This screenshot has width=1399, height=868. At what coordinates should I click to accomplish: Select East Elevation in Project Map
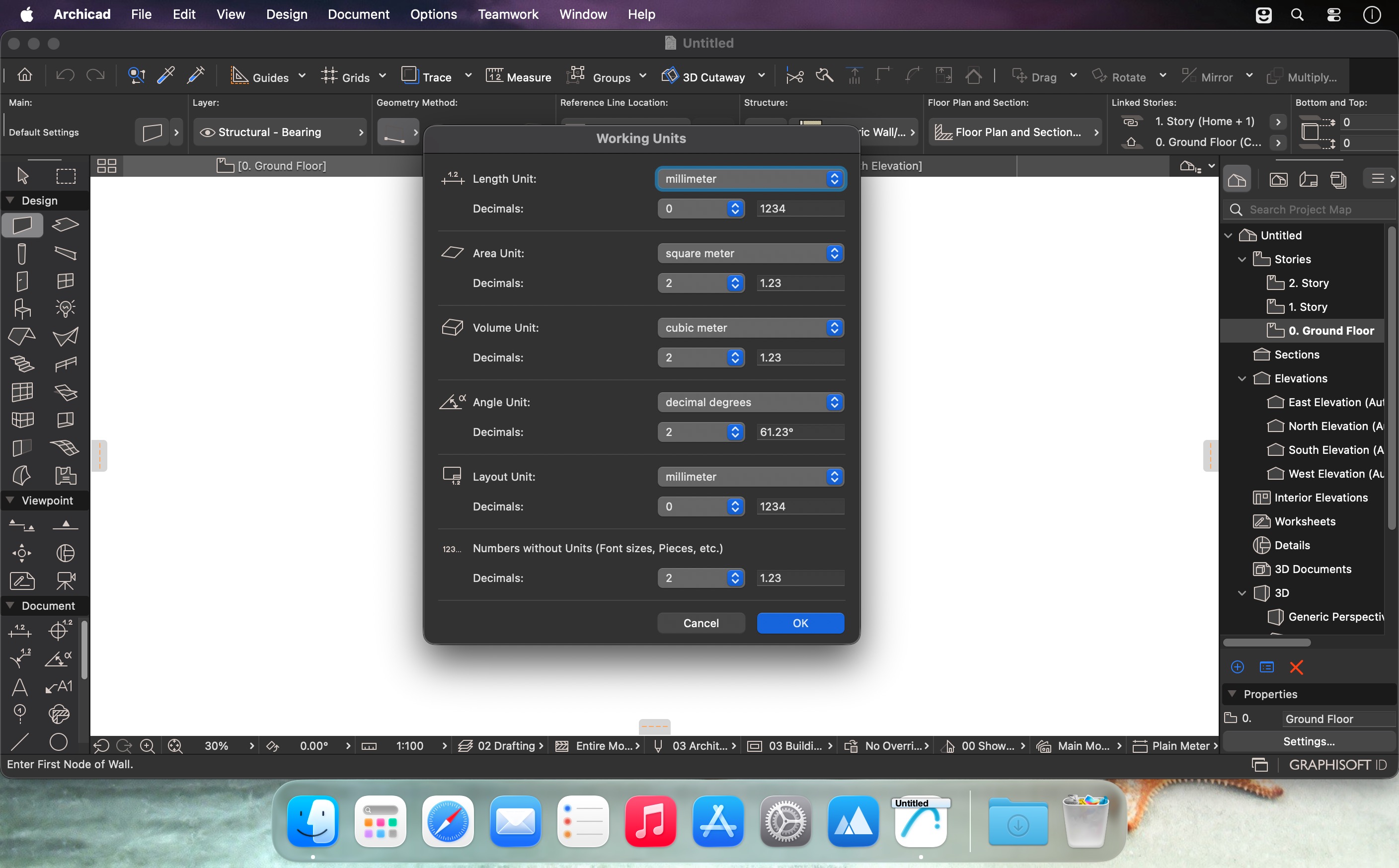pyautogui.click(x=1326, y=402)
